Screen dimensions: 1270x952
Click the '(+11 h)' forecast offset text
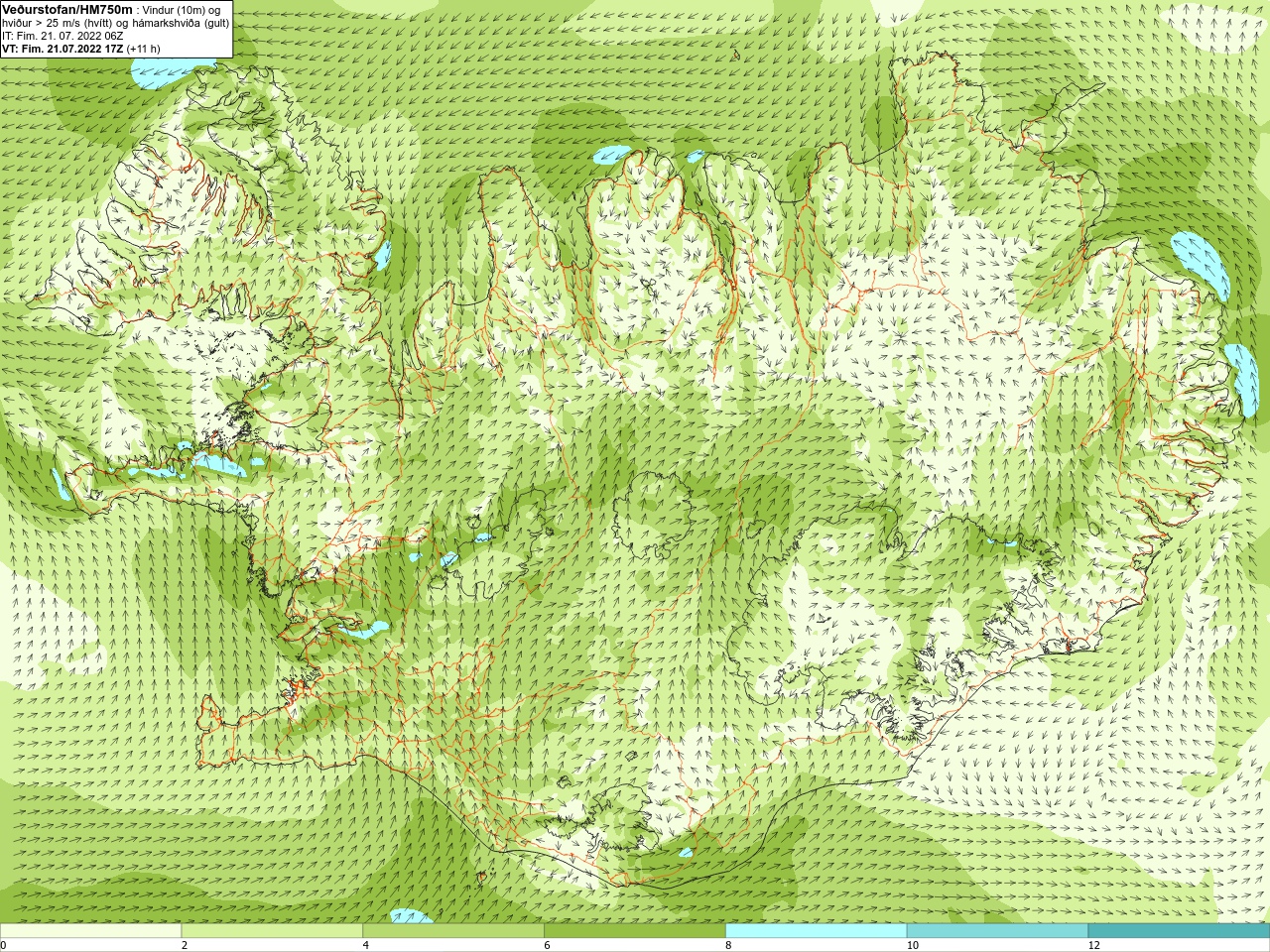point(143,49)
